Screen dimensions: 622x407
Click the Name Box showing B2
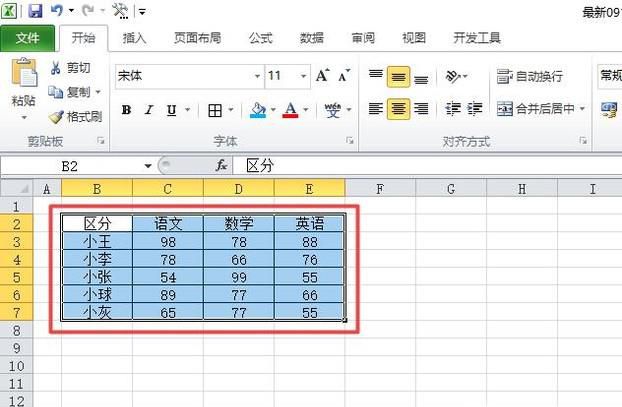pyautogui.click(x=70, y=166)
